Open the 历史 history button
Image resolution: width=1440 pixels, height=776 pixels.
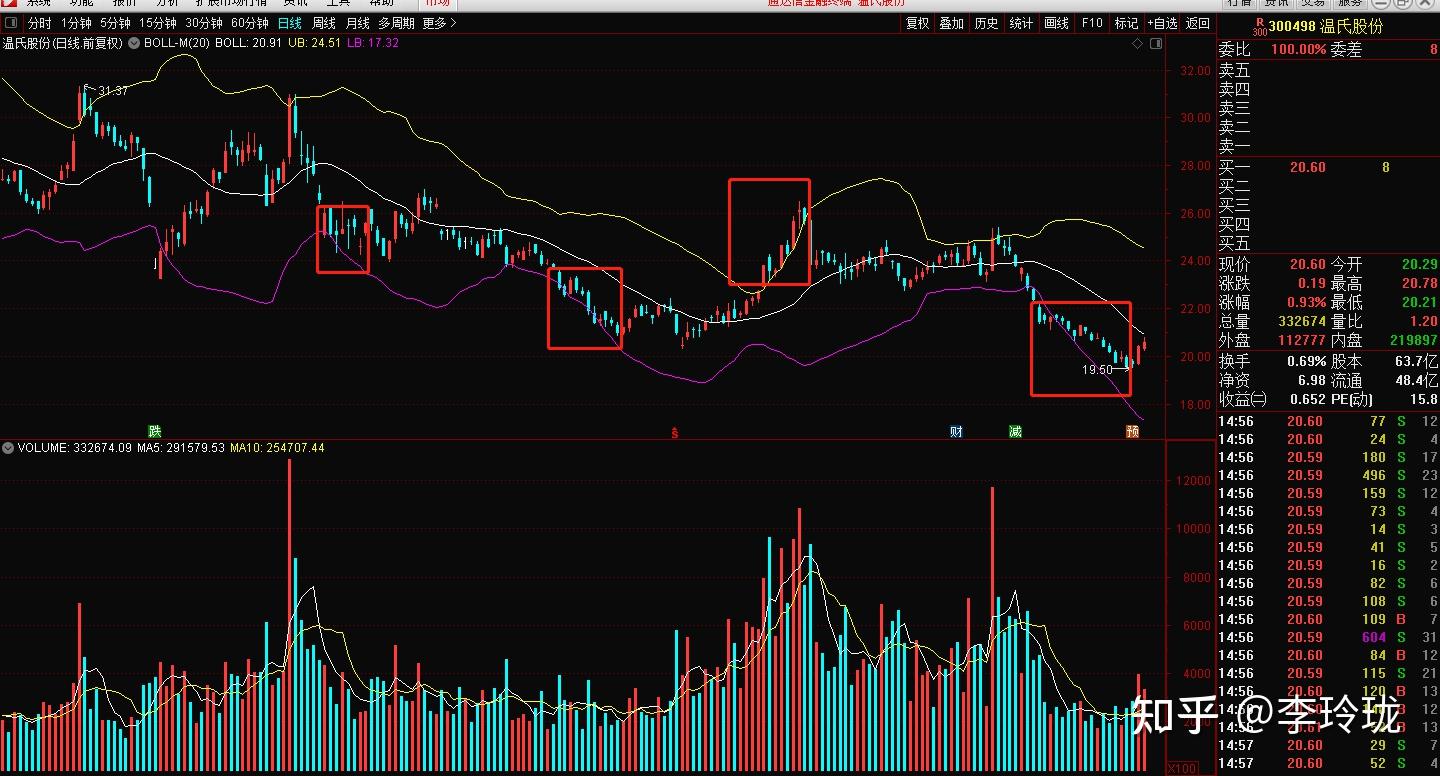(x=986, y=23)
